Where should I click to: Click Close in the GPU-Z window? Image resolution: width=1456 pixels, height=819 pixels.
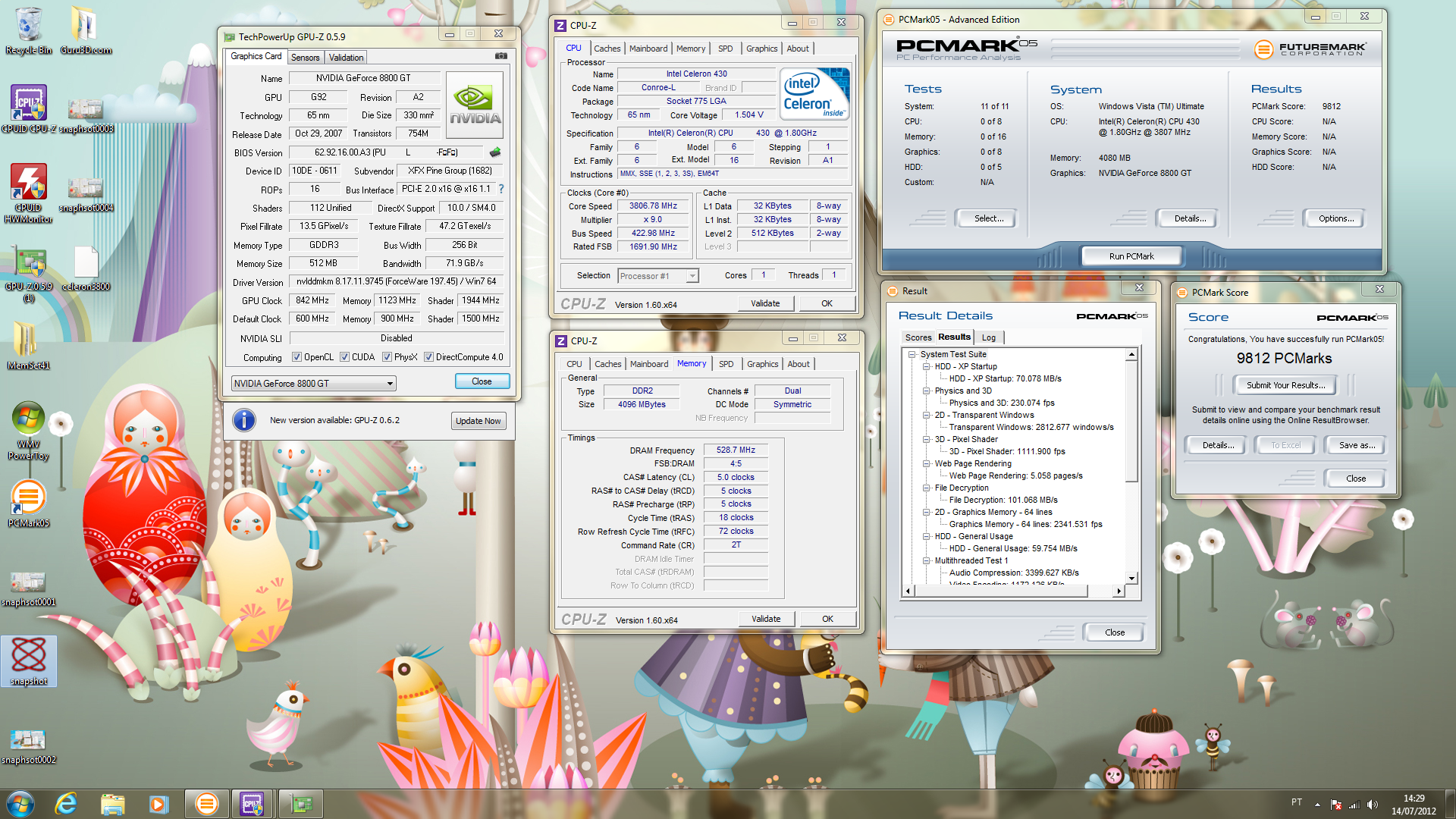482,381
